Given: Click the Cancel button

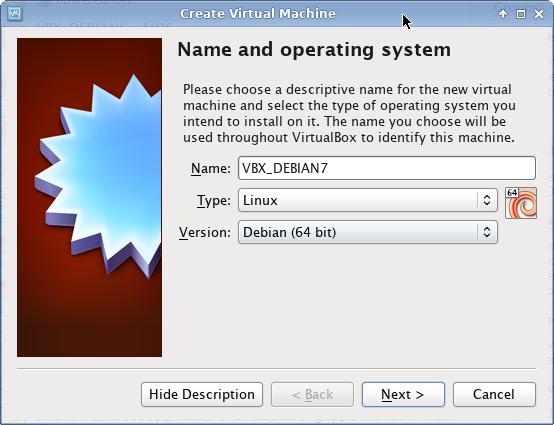Looking at the screenshot, I should click(494, 394).
